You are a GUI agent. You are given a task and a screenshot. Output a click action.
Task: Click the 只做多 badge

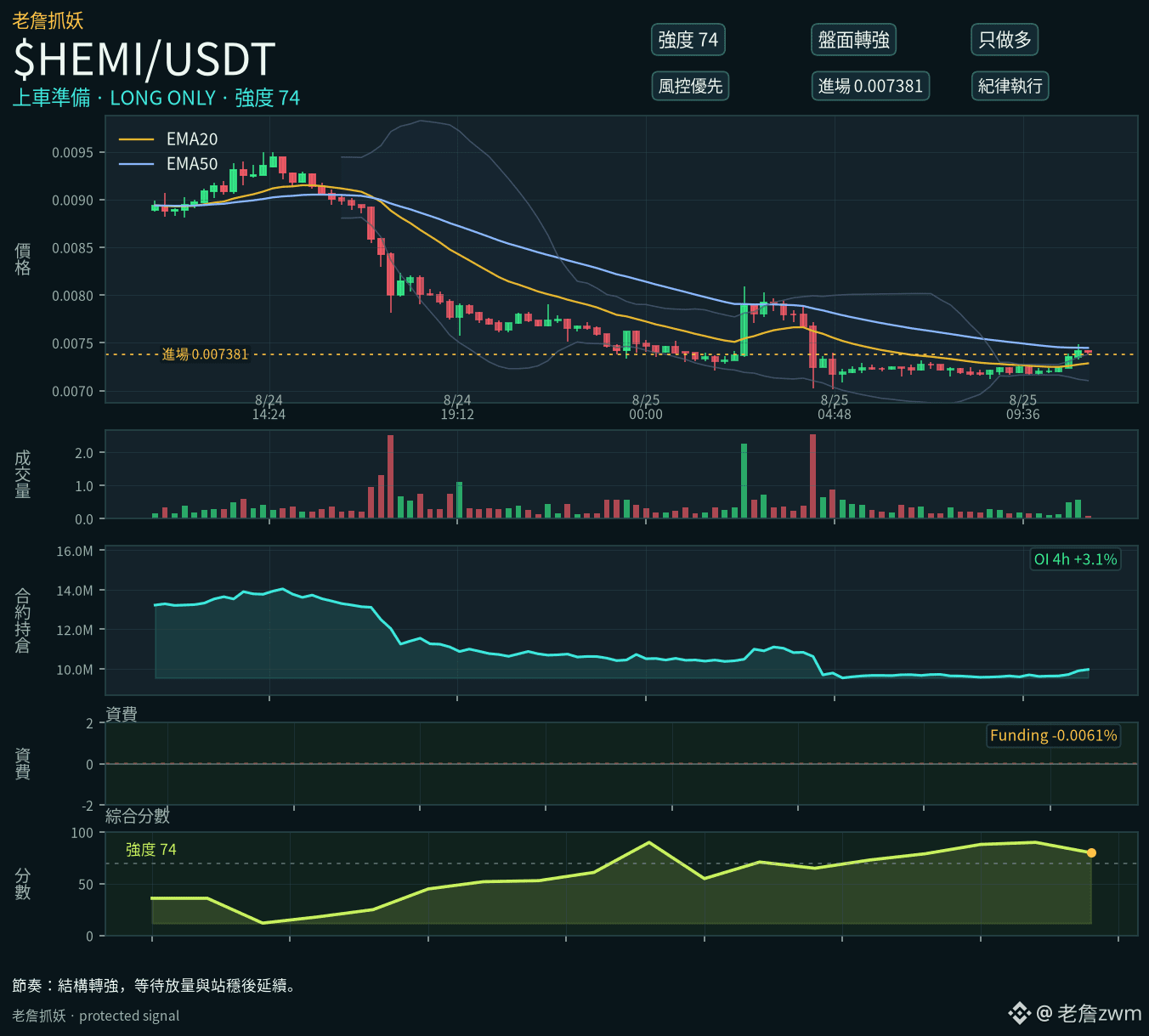click(x=1005, y=40)
